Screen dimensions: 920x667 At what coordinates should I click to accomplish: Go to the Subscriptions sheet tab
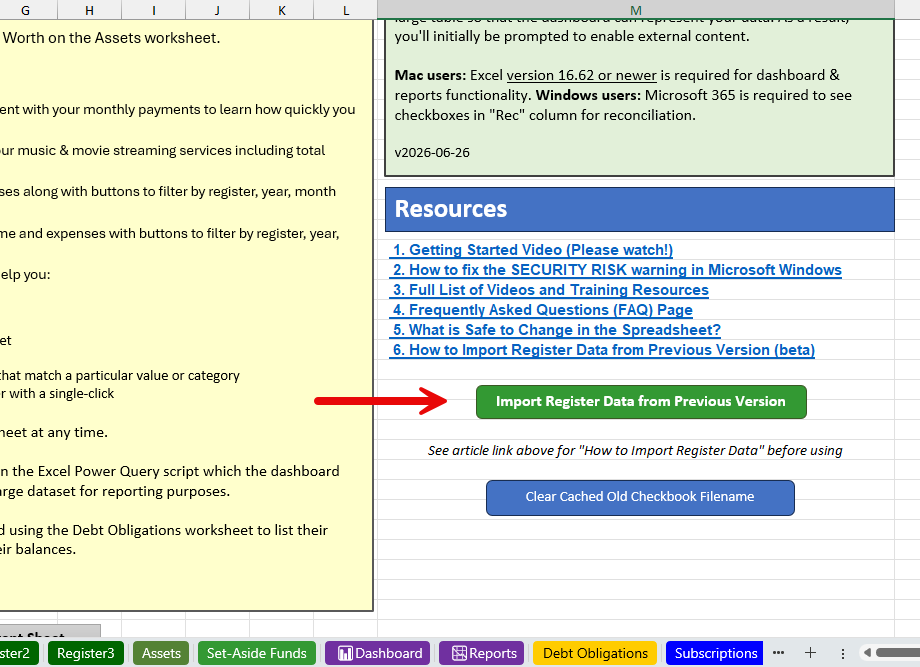715,653
